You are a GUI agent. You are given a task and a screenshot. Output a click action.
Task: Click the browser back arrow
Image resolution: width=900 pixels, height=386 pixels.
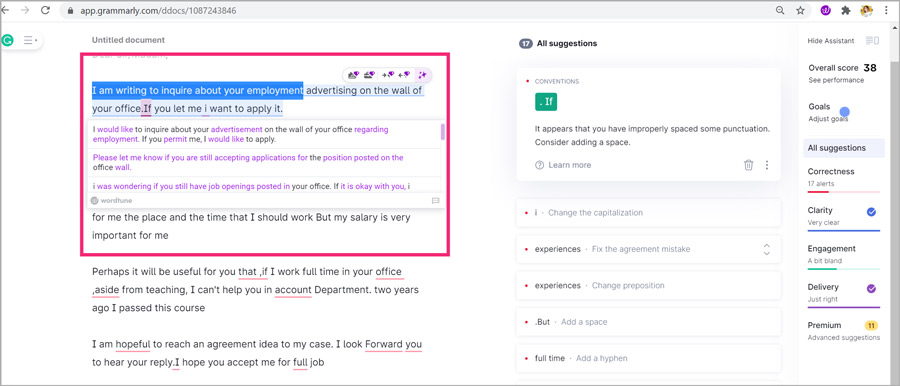pyautogui.click(x=6, y=10)
